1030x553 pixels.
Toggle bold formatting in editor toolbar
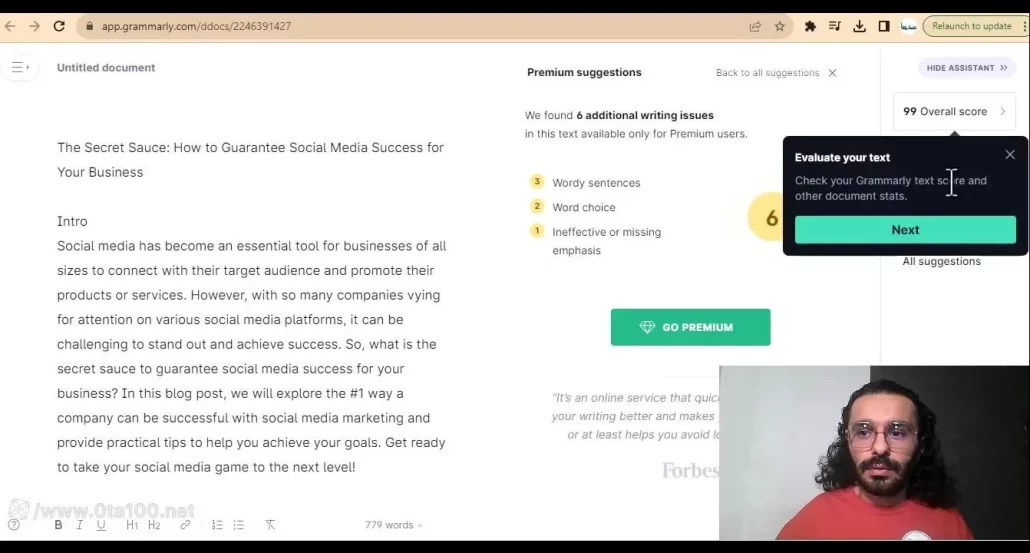tap(58, 525)
